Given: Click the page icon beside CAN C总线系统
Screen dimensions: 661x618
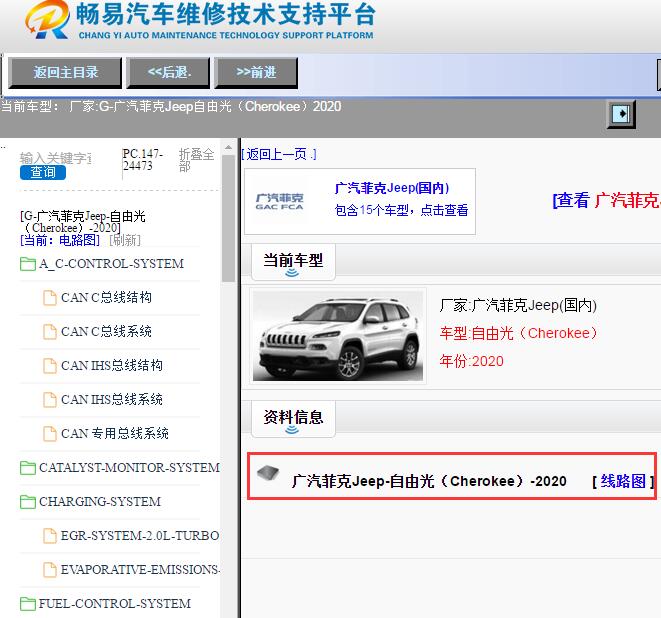Looking at the screenshot, I should (x=50, y=332).
